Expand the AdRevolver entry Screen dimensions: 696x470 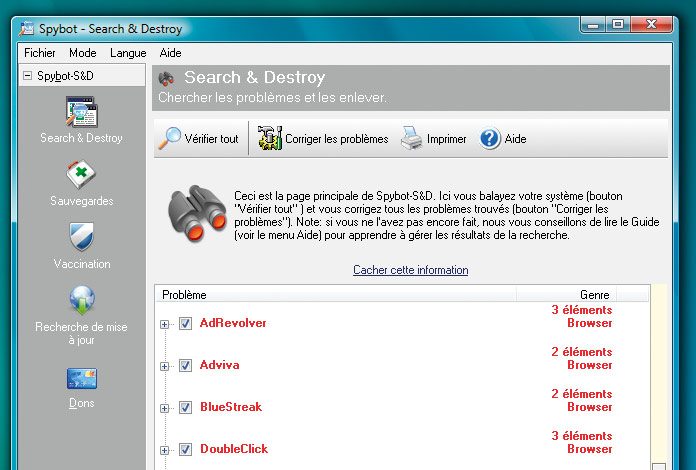164,324
